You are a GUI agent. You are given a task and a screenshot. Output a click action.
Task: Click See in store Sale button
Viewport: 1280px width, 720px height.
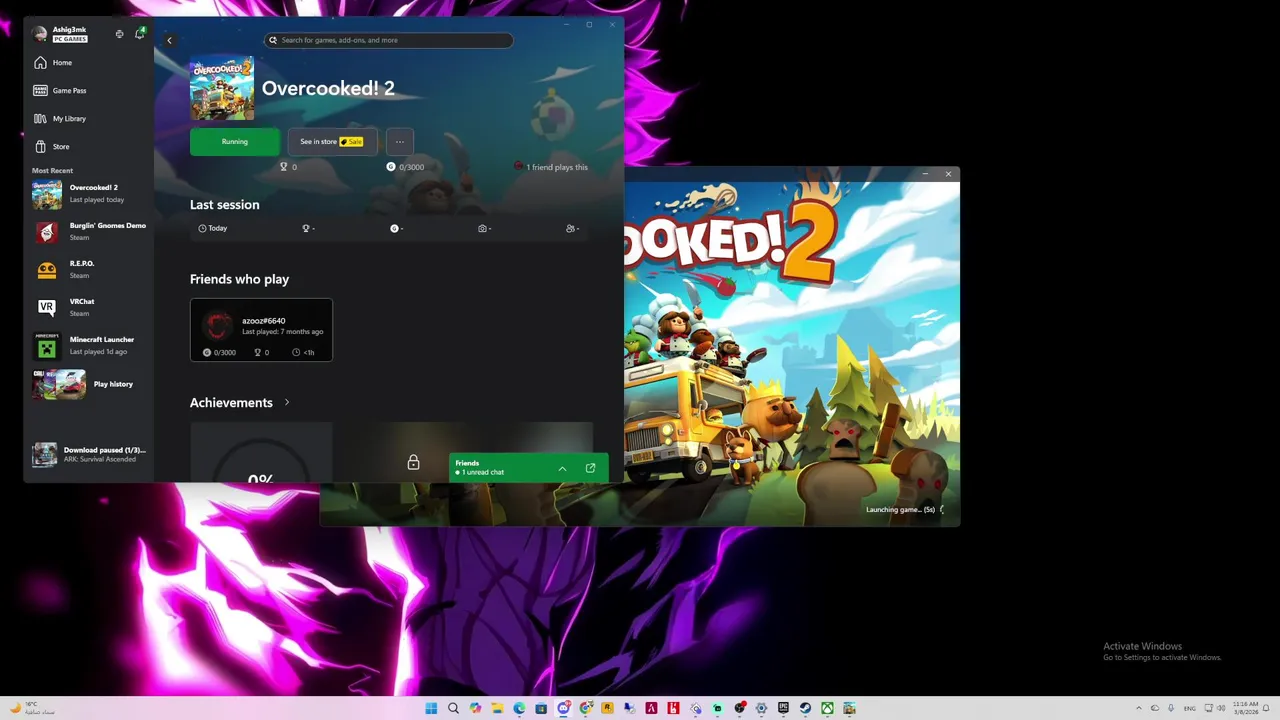332,141
